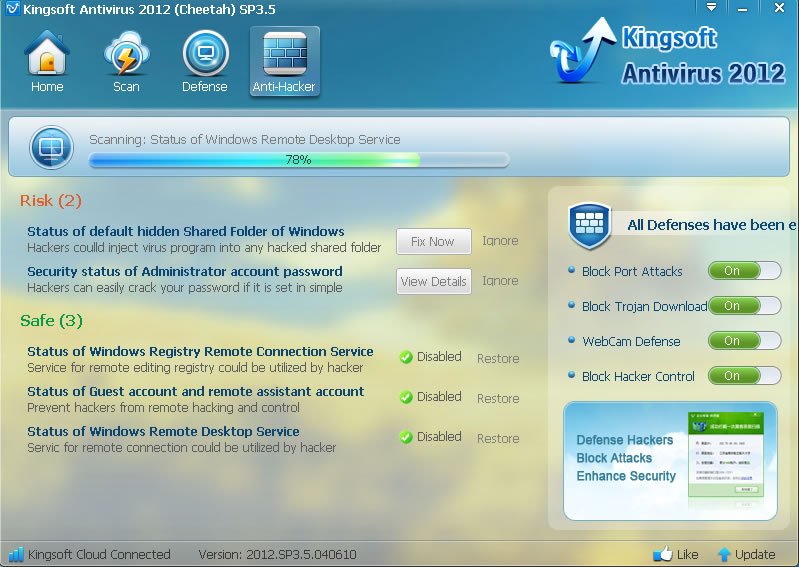This screenshot has height=567, width=799.
Task: Click 'Security status of Administrator account password'
Action: tap(185, 271)
